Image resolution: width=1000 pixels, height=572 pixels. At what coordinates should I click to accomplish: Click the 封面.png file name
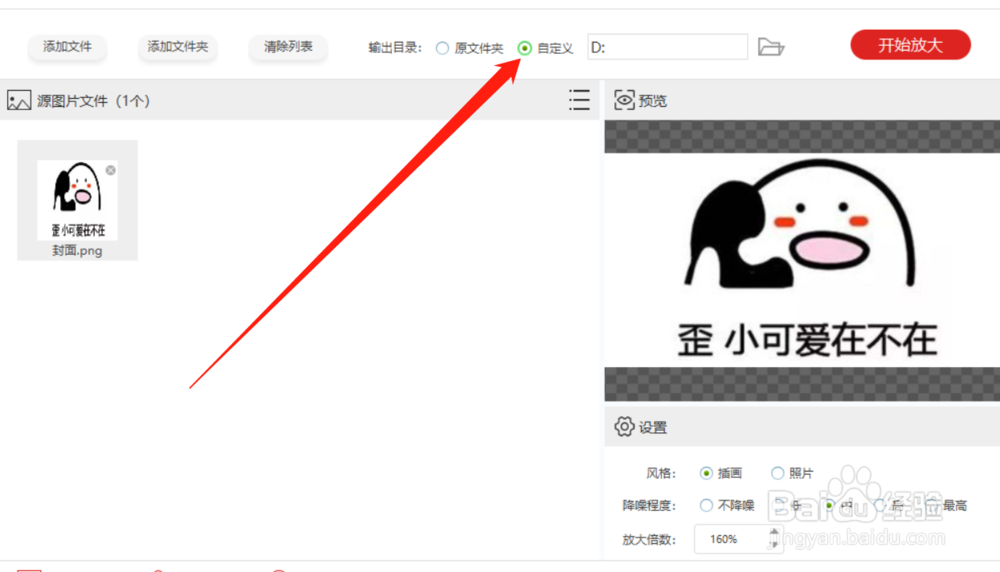pos(77,251)
